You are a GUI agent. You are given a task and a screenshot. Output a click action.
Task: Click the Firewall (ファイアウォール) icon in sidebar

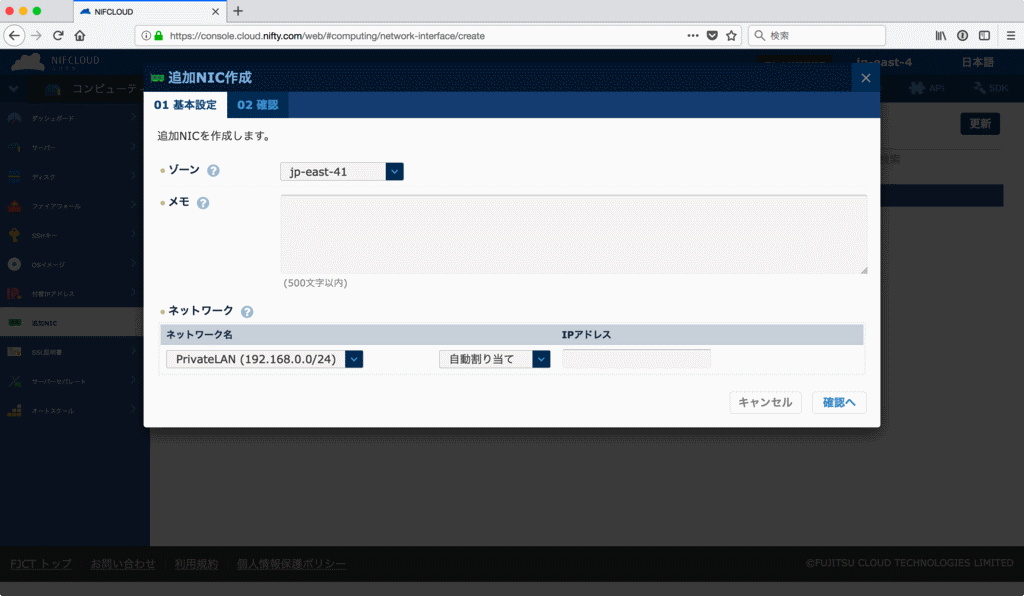click(x=14, y=206)
